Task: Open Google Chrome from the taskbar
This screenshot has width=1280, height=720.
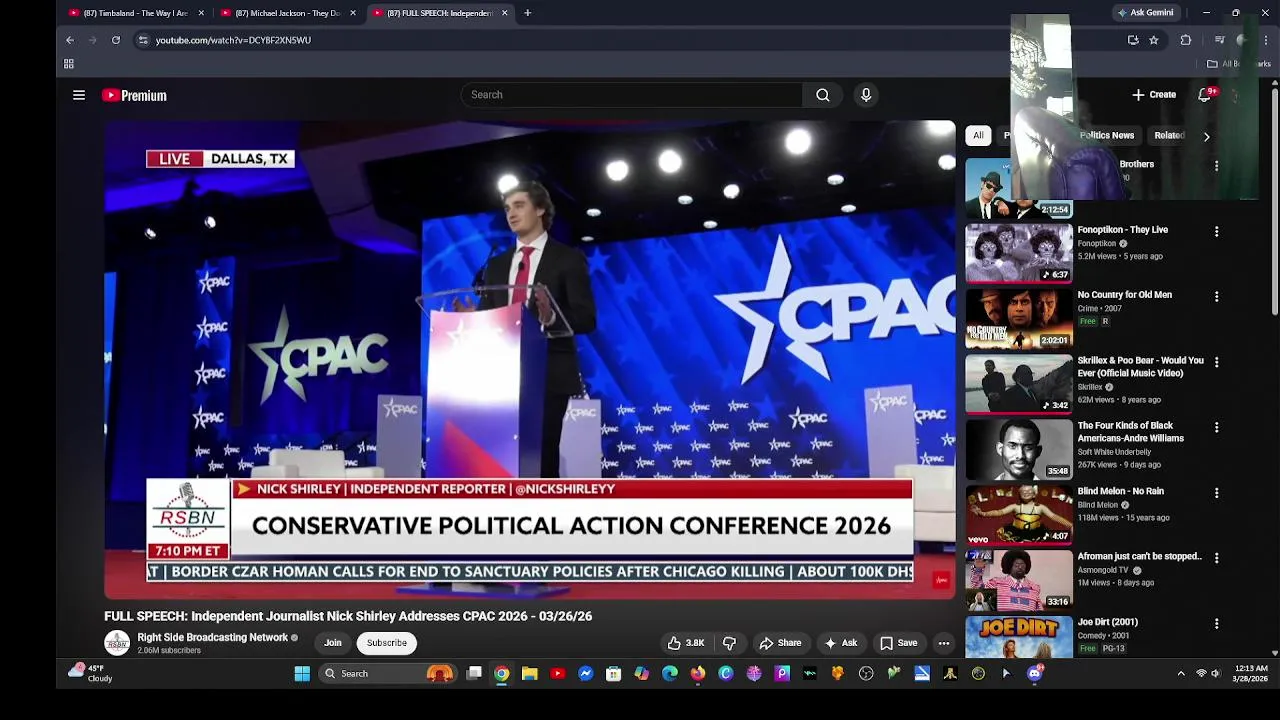Action: [x=502, y=674]
